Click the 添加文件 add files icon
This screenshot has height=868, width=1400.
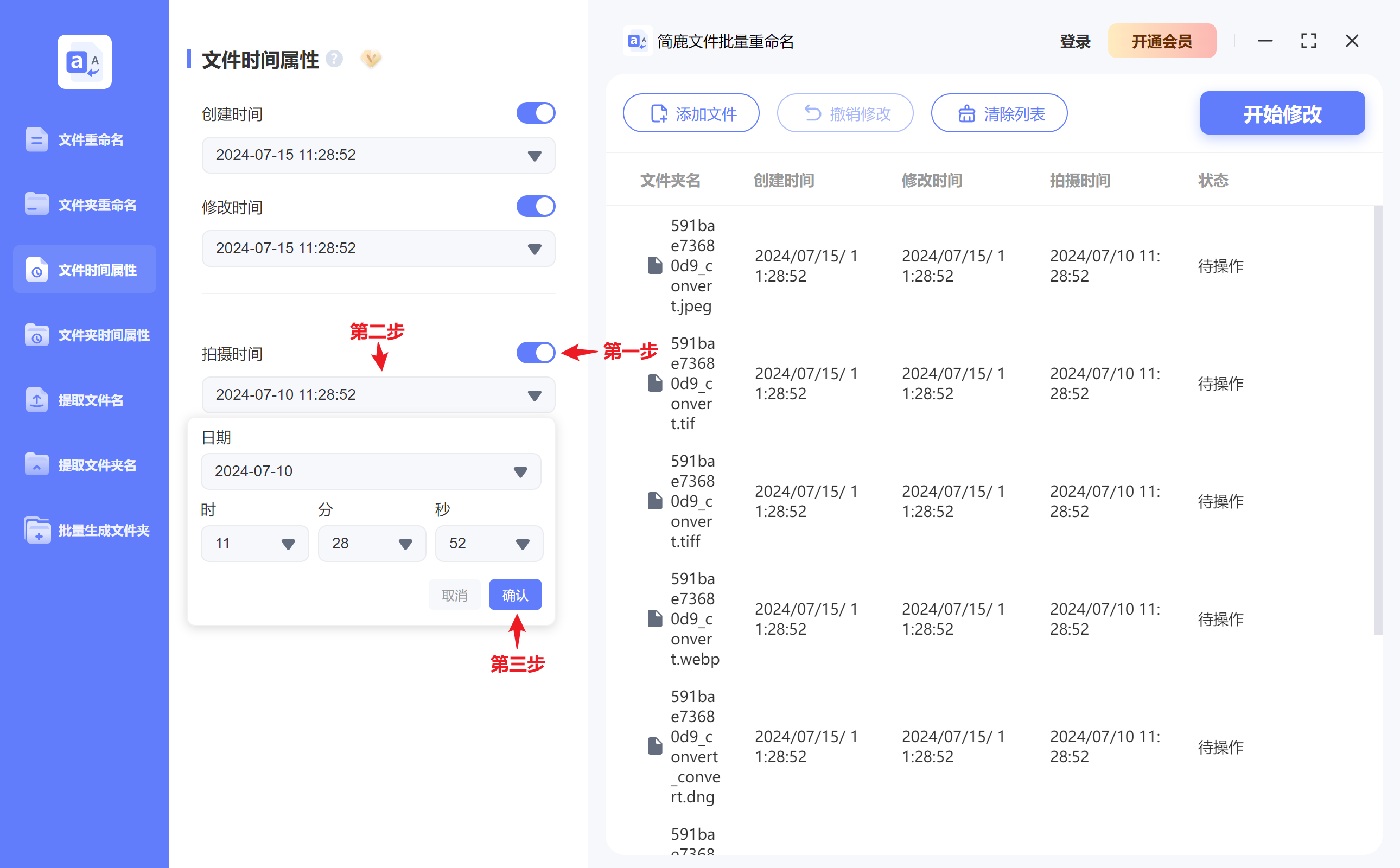pos(659,113)
